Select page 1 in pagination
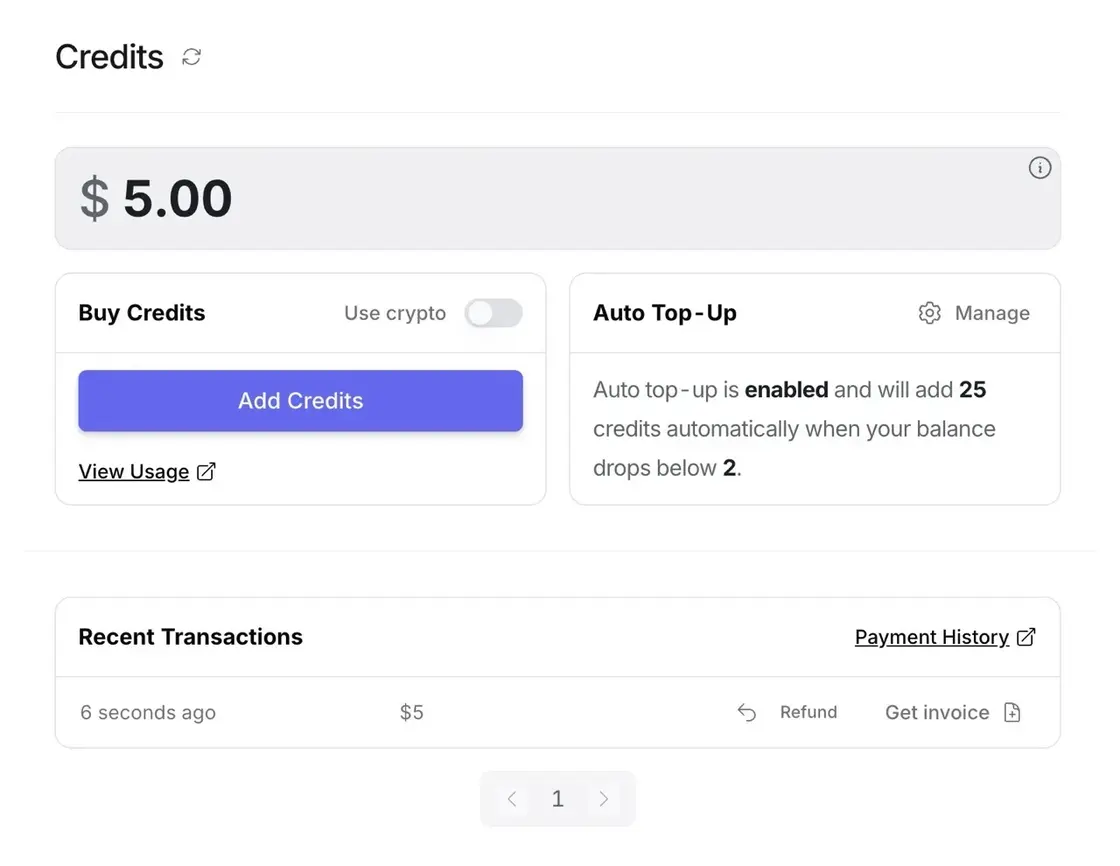 558,799
